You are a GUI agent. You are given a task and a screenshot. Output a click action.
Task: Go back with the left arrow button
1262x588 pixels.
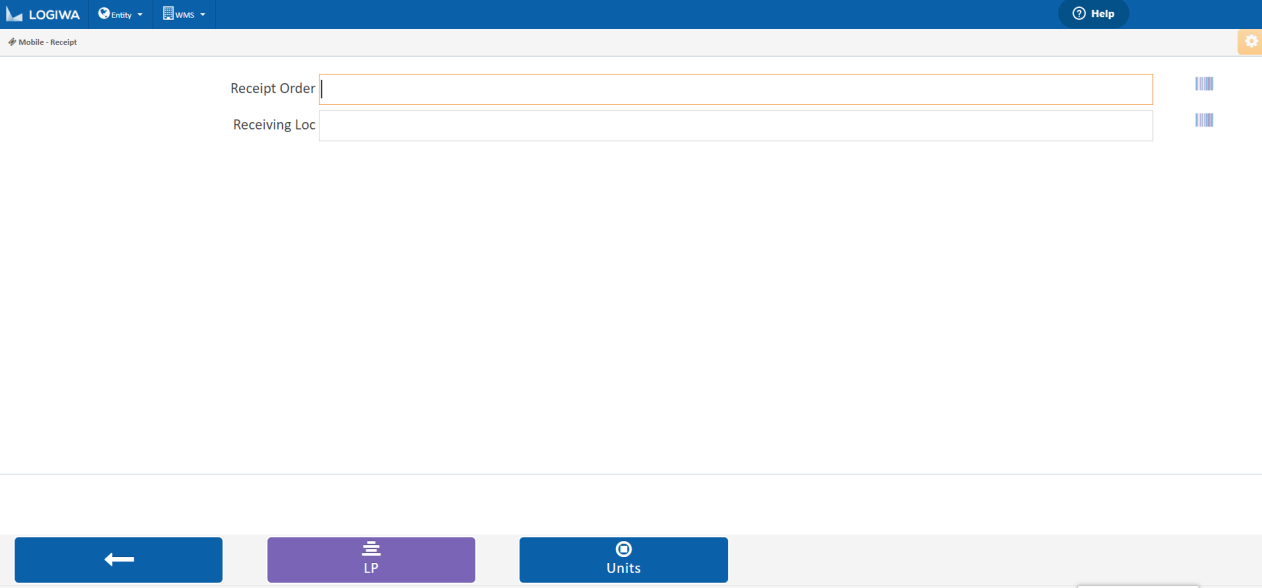(x=118, y=560)
